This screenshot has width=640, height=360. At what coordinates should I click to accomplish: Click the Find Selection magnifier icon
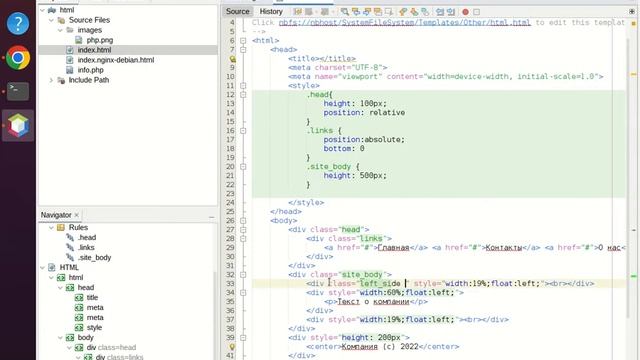345,12
